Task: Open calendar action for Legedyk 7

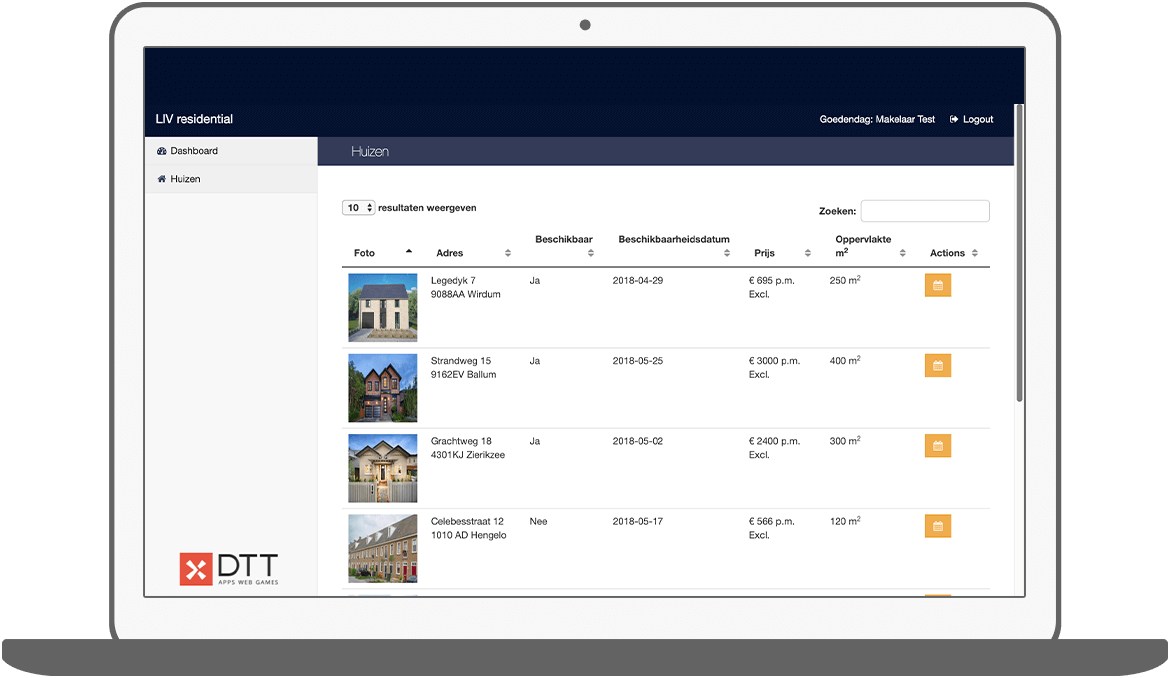Action: coord(937,285)
